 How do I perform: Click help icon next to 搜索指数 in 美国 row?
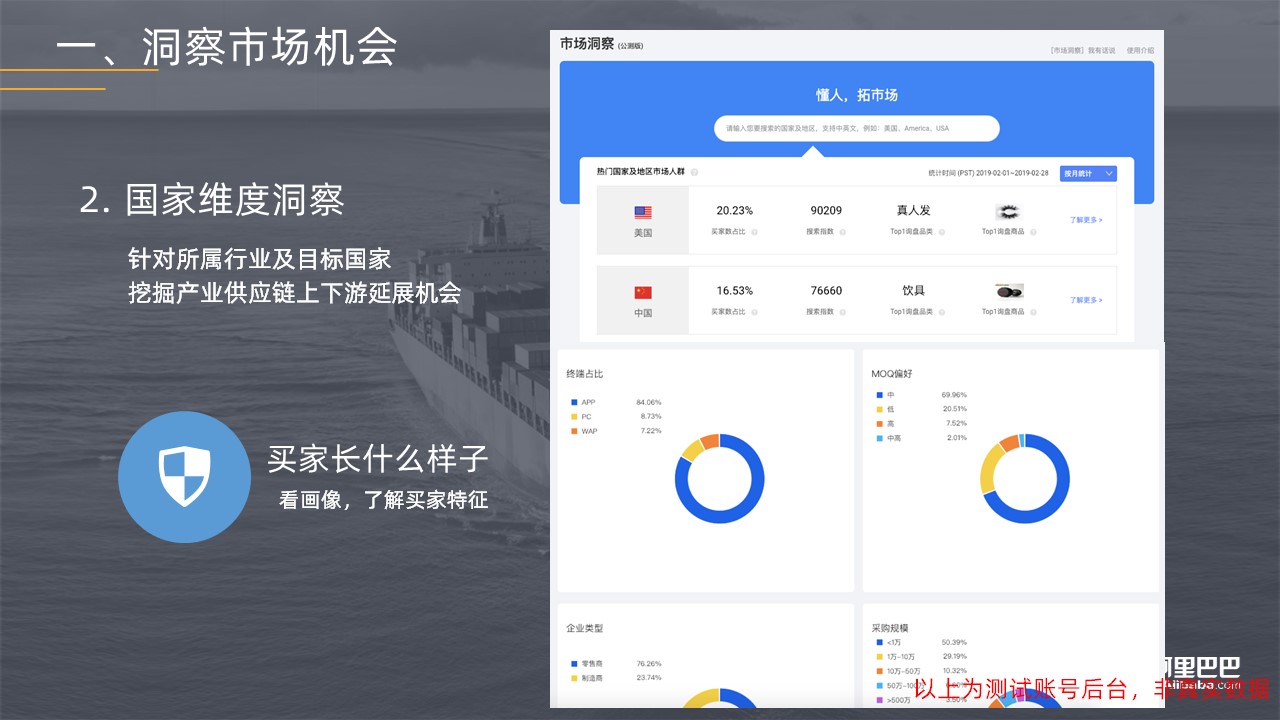843,231
